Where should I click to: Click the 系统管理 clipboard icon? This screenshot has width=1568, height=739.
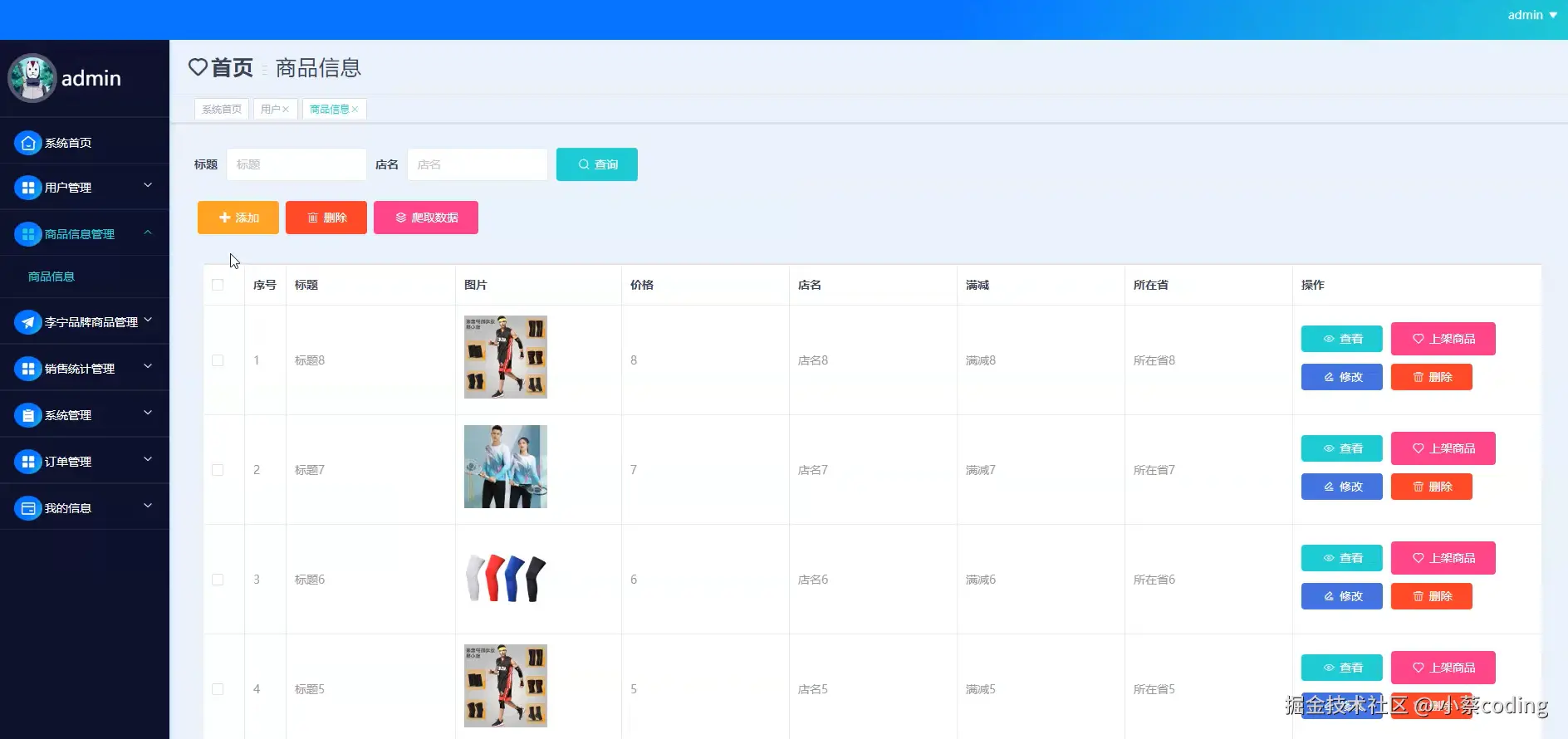tap(27, 415)
